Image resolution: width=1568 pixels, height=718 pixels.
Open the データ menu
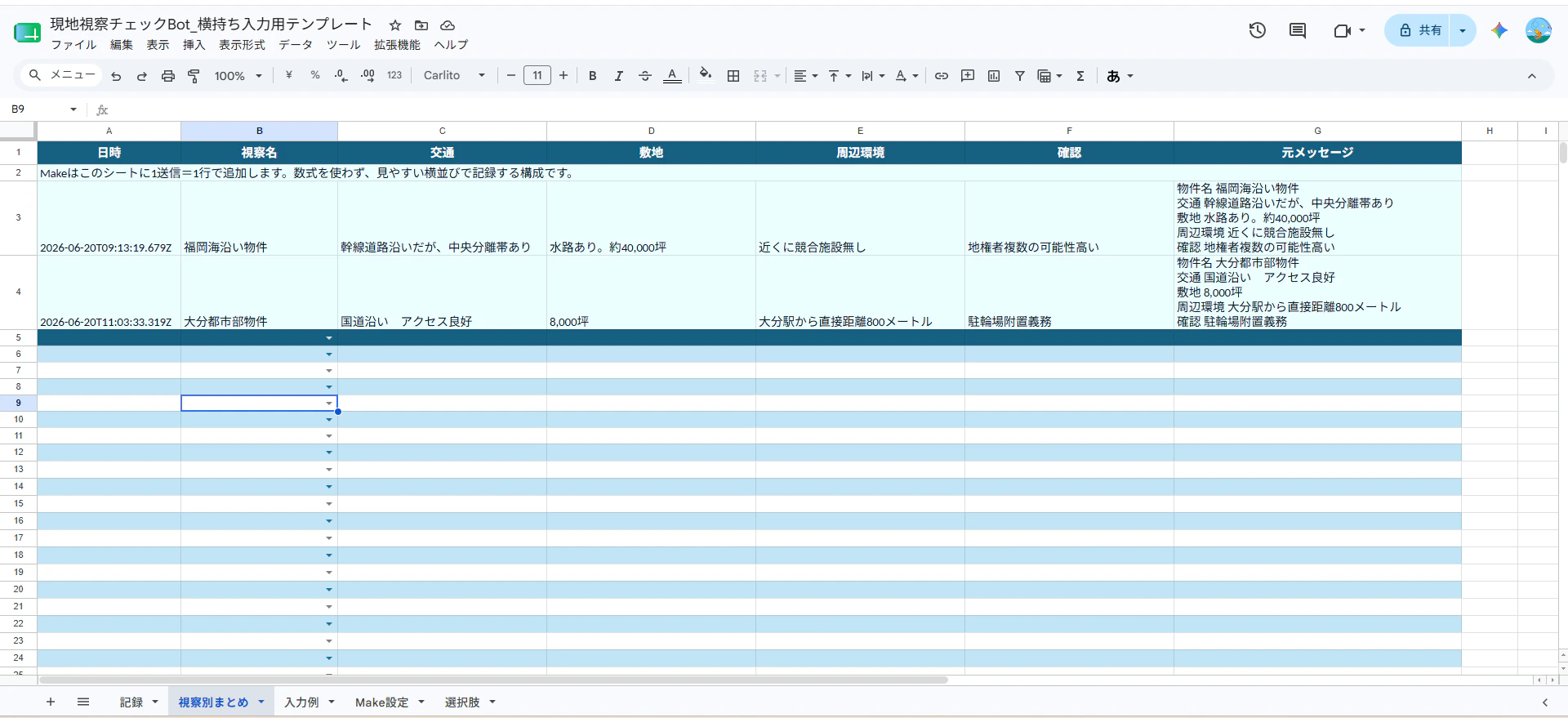pos(296,45)
